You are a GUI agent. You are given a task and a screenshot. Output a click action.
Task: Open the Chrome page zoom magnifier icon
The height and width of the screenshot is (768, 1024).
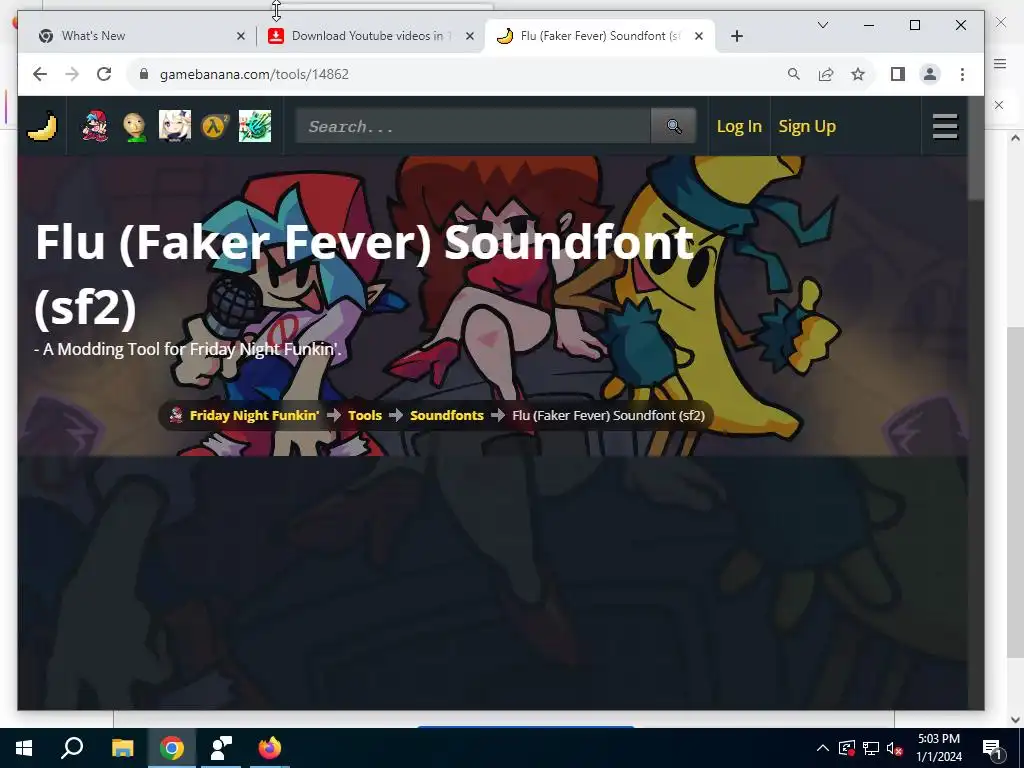pos(793,74)
